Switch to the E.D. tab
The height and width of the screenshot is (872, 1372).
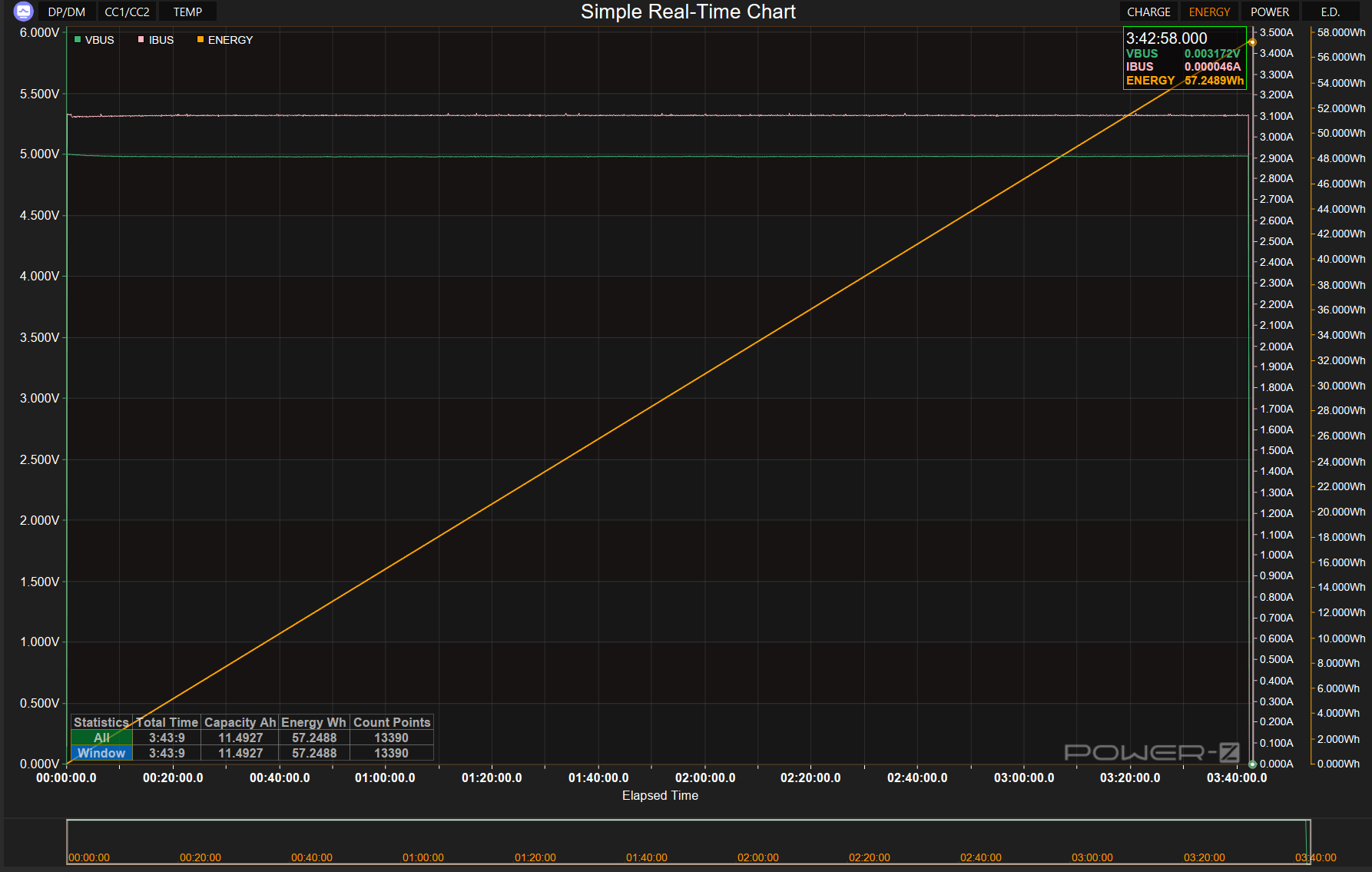coord(1330,12)
